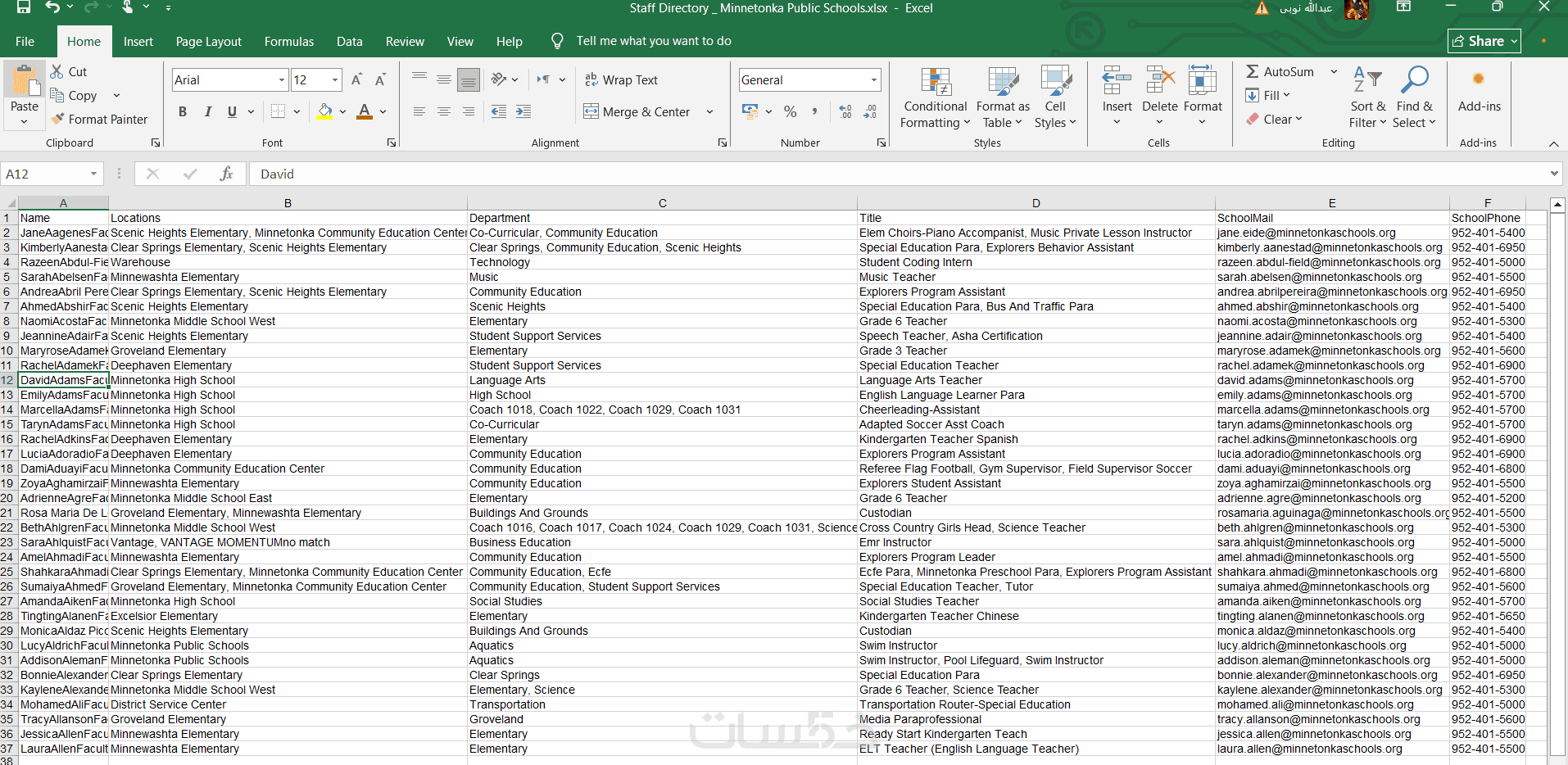
Task: Click the Insert cells icon
Action: [1117, 81]
